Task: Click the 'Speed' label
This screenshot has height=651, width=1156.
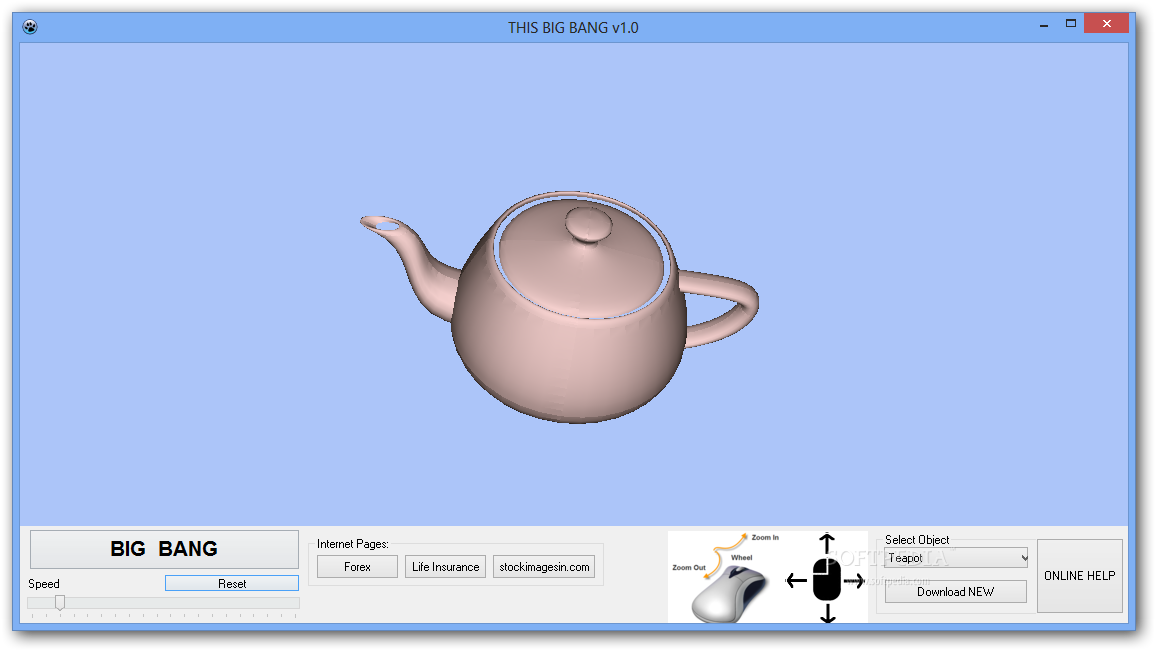Action: pyautogui.click(x=43, y=584)
